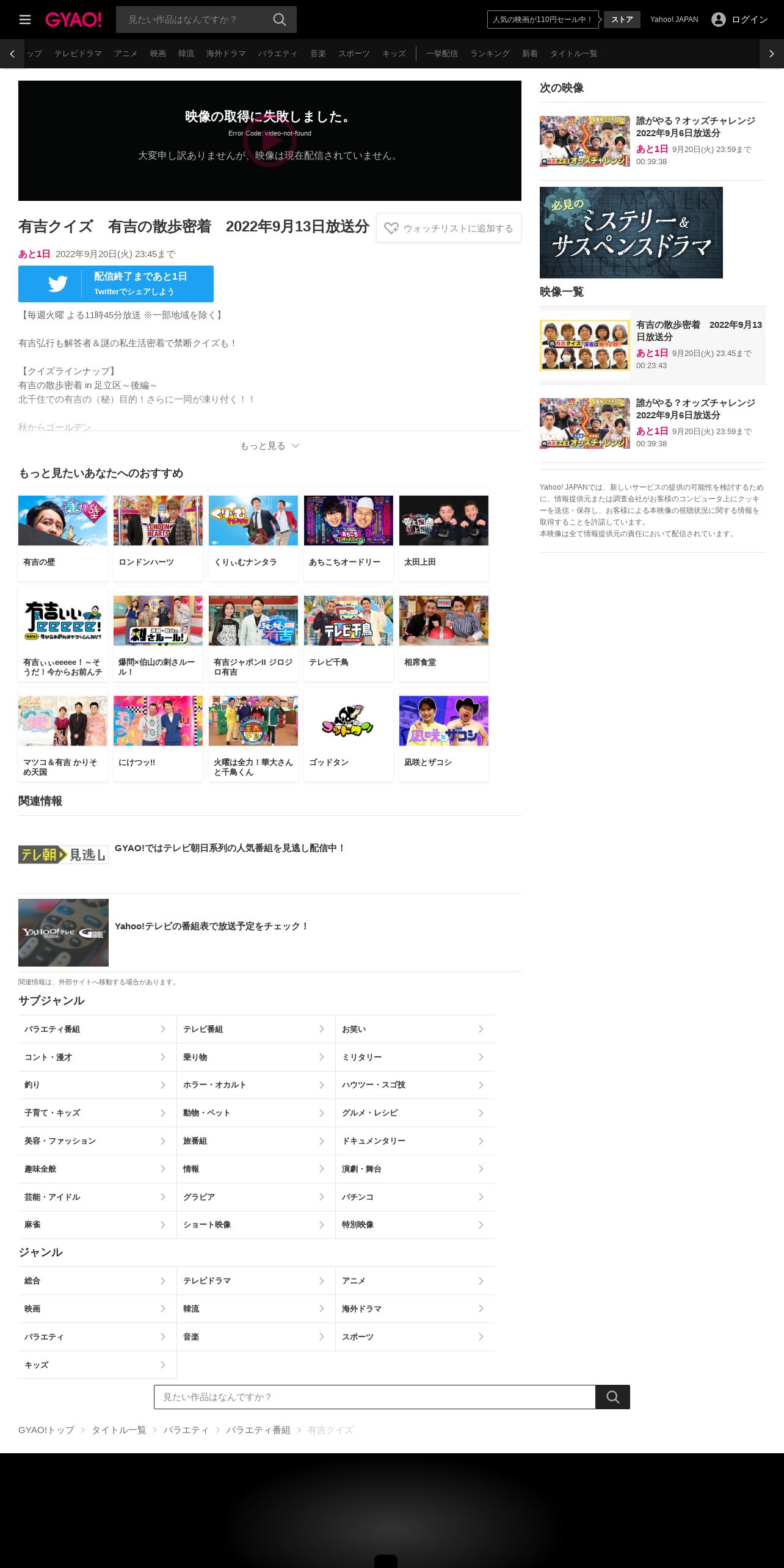The image size is (784, 1568).
Task: Click the heart watchlist icon
Action: point(391,228)
